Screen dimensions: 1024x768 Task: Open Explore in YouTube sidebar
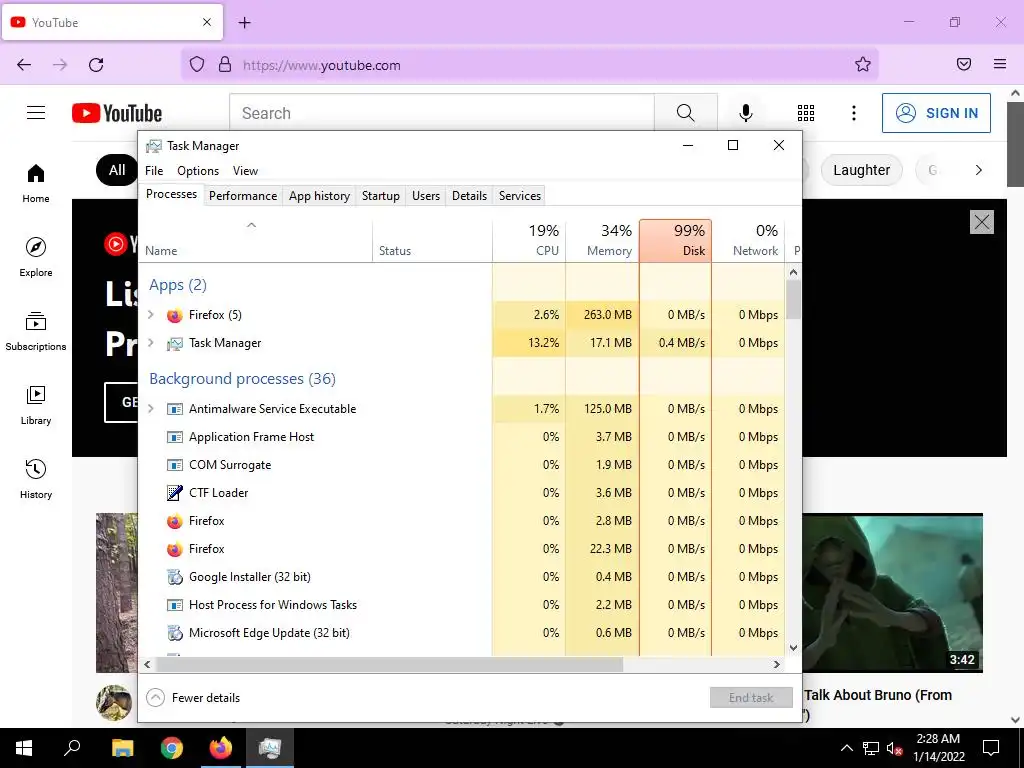point(36,257)
